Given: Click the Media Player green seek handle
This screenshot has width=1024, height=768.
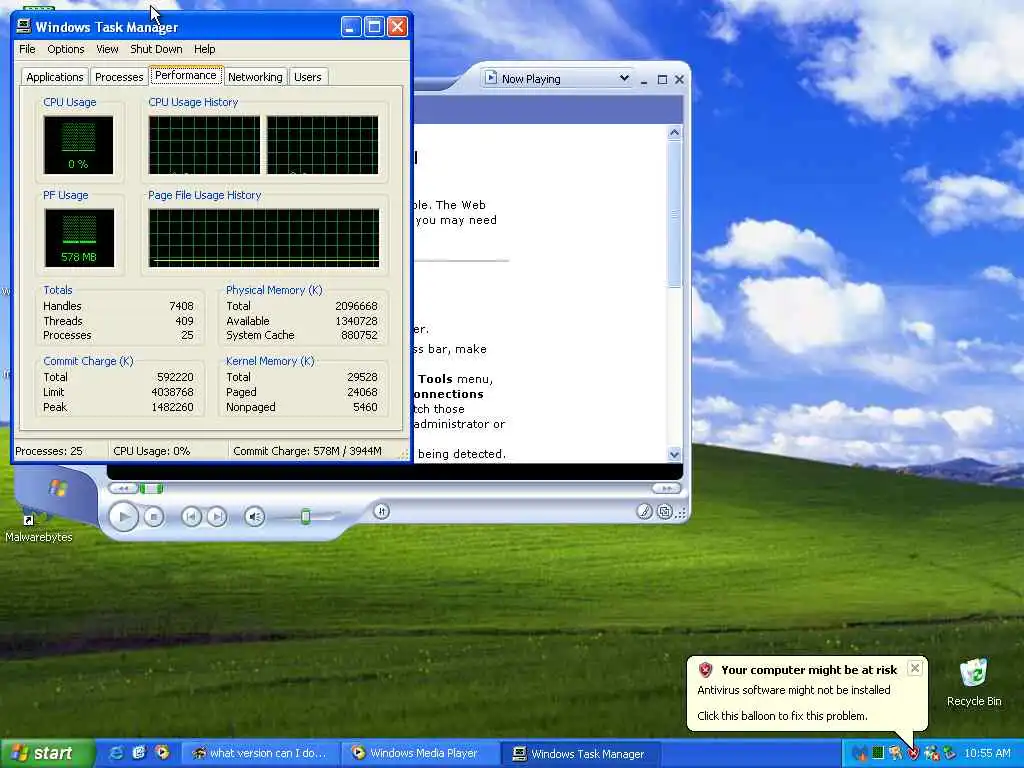Looking at the screenshot, I should 152,488.
